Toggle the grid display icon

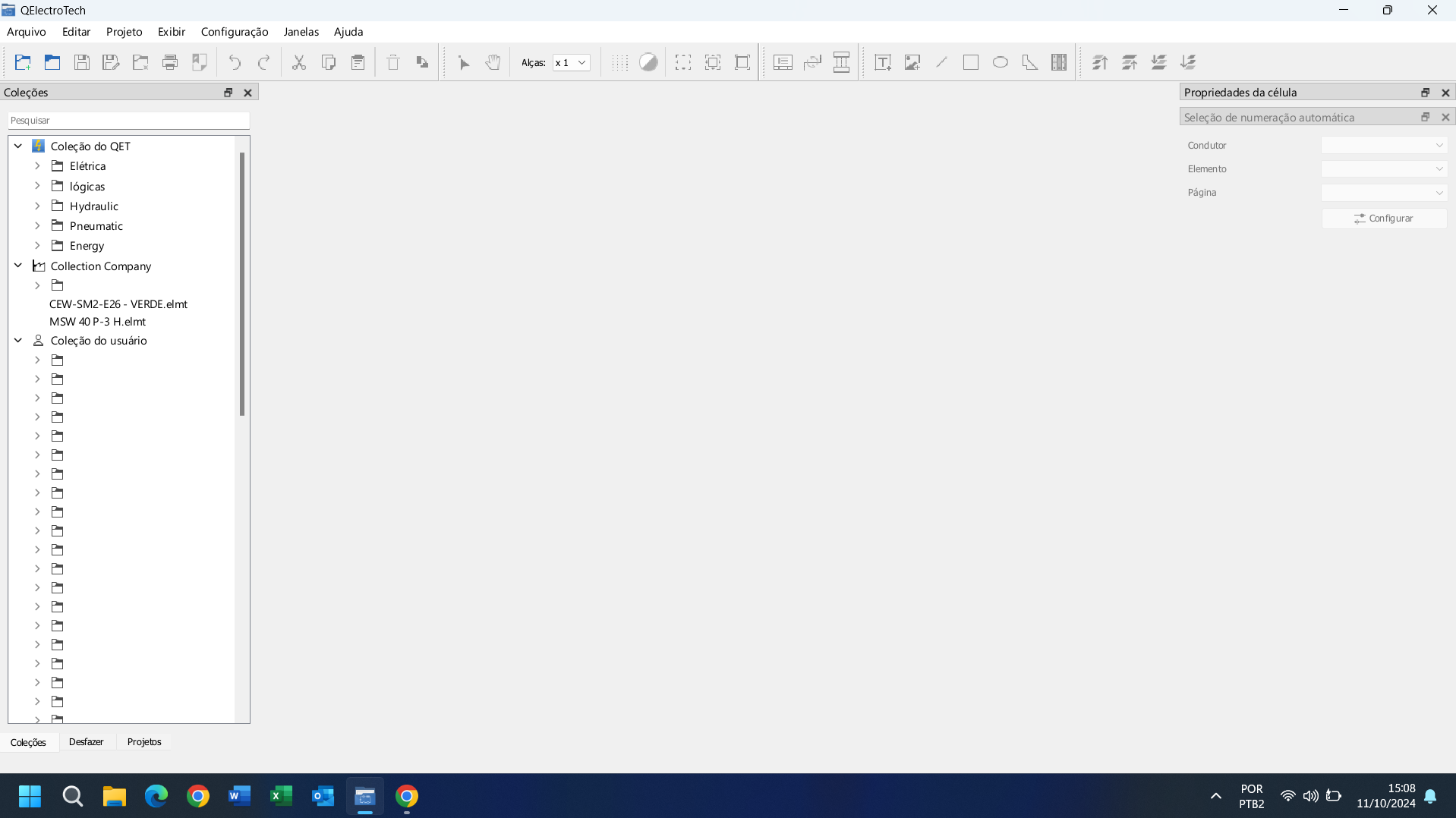[x=619, y=62]
